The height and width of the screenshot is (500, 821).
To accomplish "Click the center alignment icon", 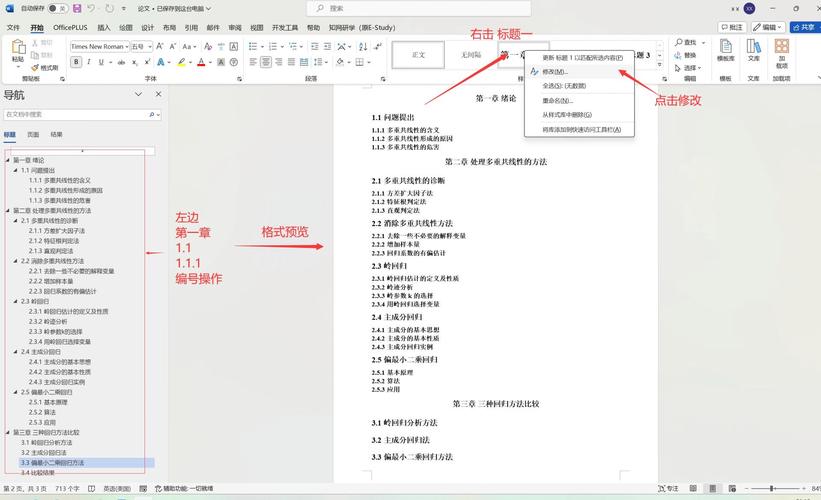I will [266, 62].
